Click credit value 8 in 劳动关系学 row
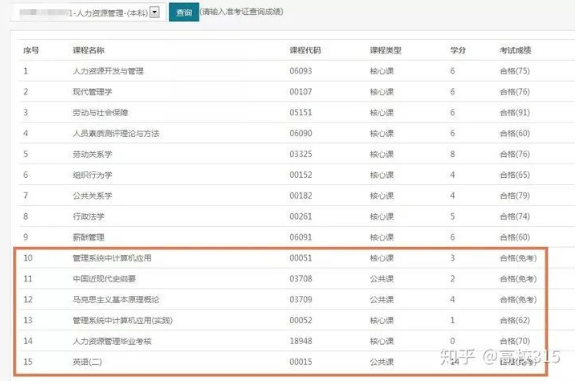Screen dimensions: 577x390 tap(452, 154)
